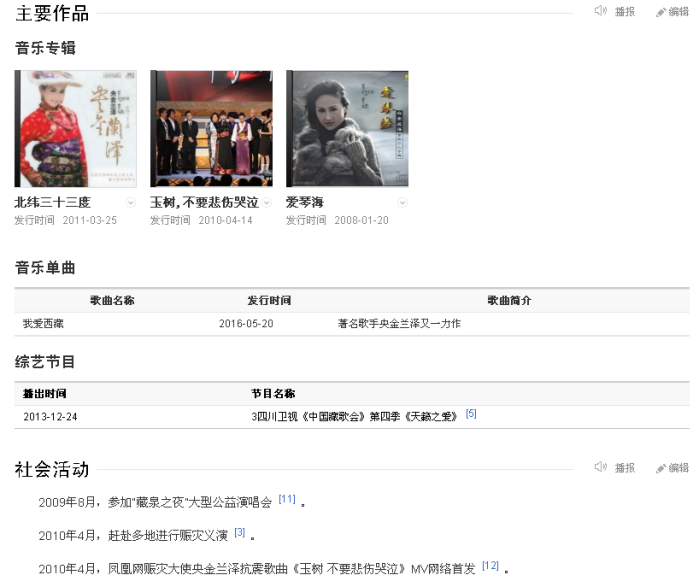Open the dropdown arrow beside 爱琴海
699x581 pixels.
click(x=402, y=202)
